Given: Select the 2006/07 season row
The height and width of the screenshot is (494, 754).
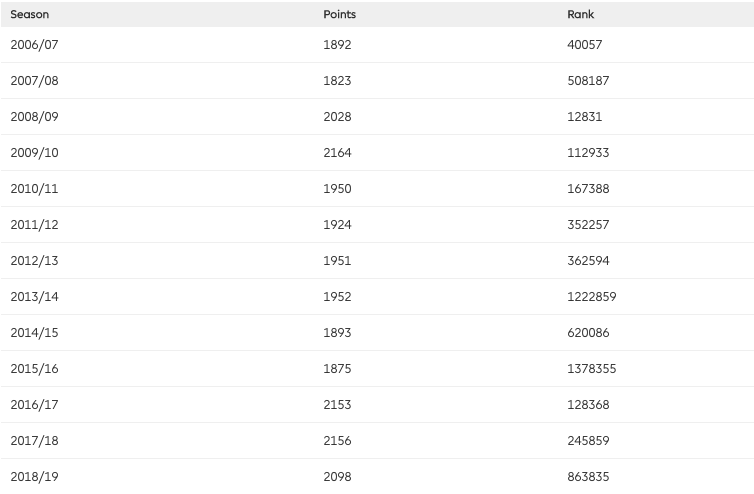Looking at the screenshot, I should point(377,45).
